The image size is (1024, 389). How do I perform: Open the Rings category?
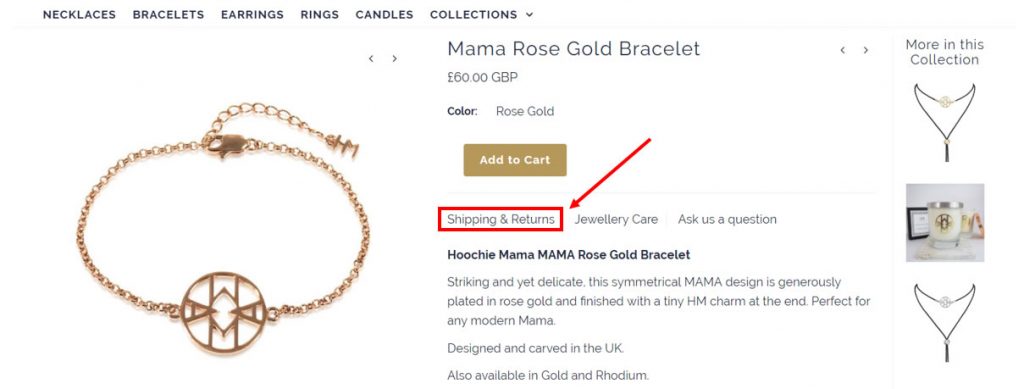[x=320, y=14]
